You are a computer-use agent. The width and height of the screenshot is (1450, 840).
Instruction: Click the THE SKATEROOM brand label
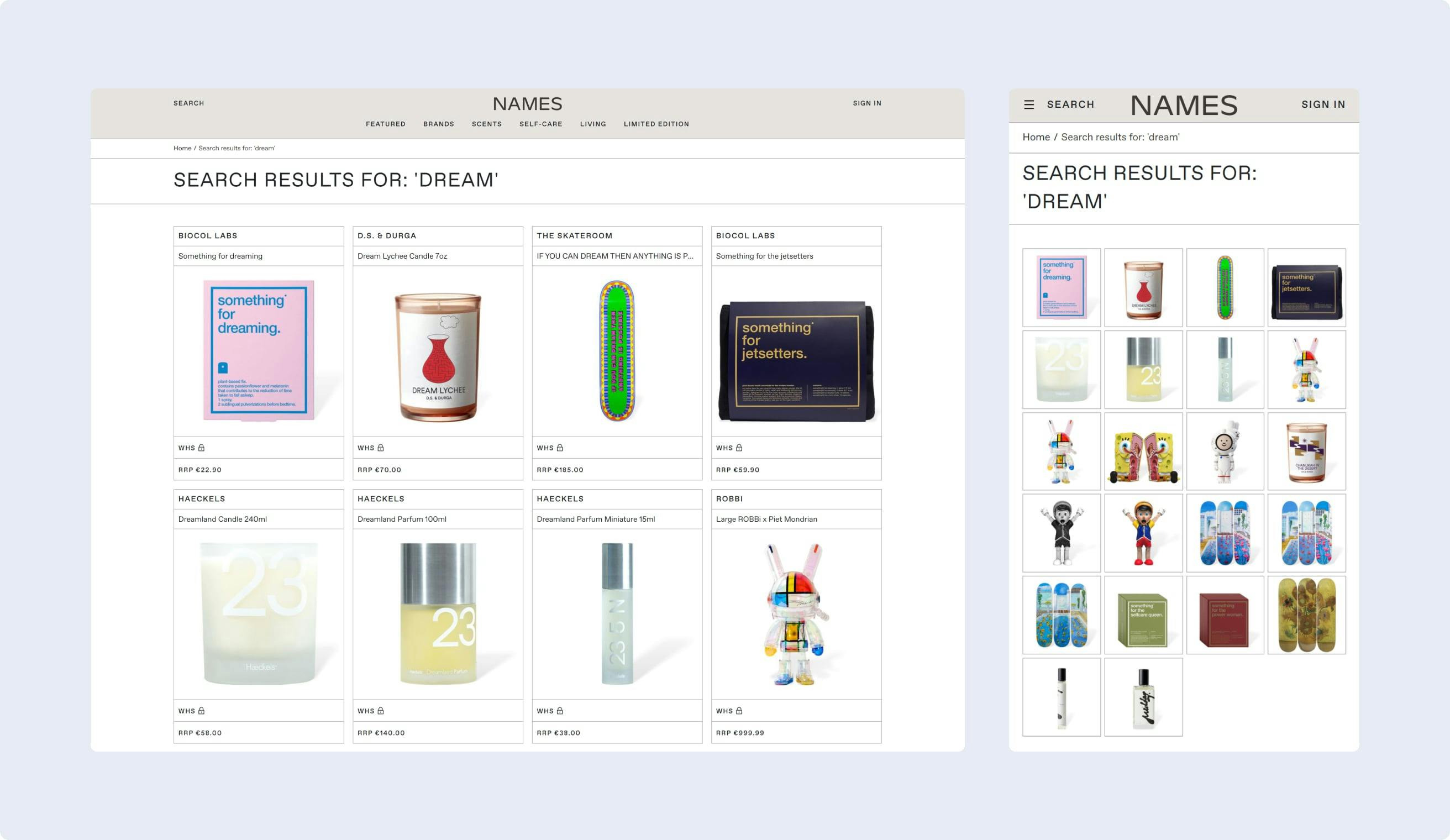pyautogui.click(x=574, y=236)
